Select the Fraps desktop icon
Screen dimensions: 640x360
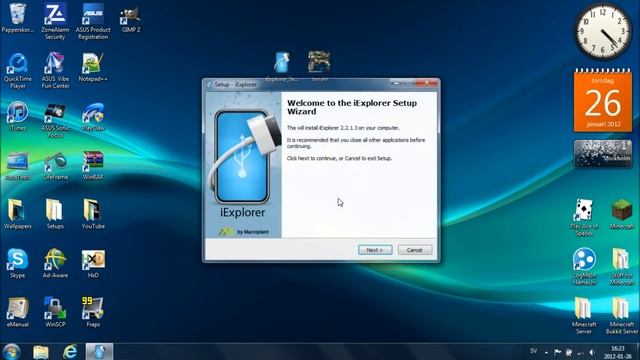point(93,312)
